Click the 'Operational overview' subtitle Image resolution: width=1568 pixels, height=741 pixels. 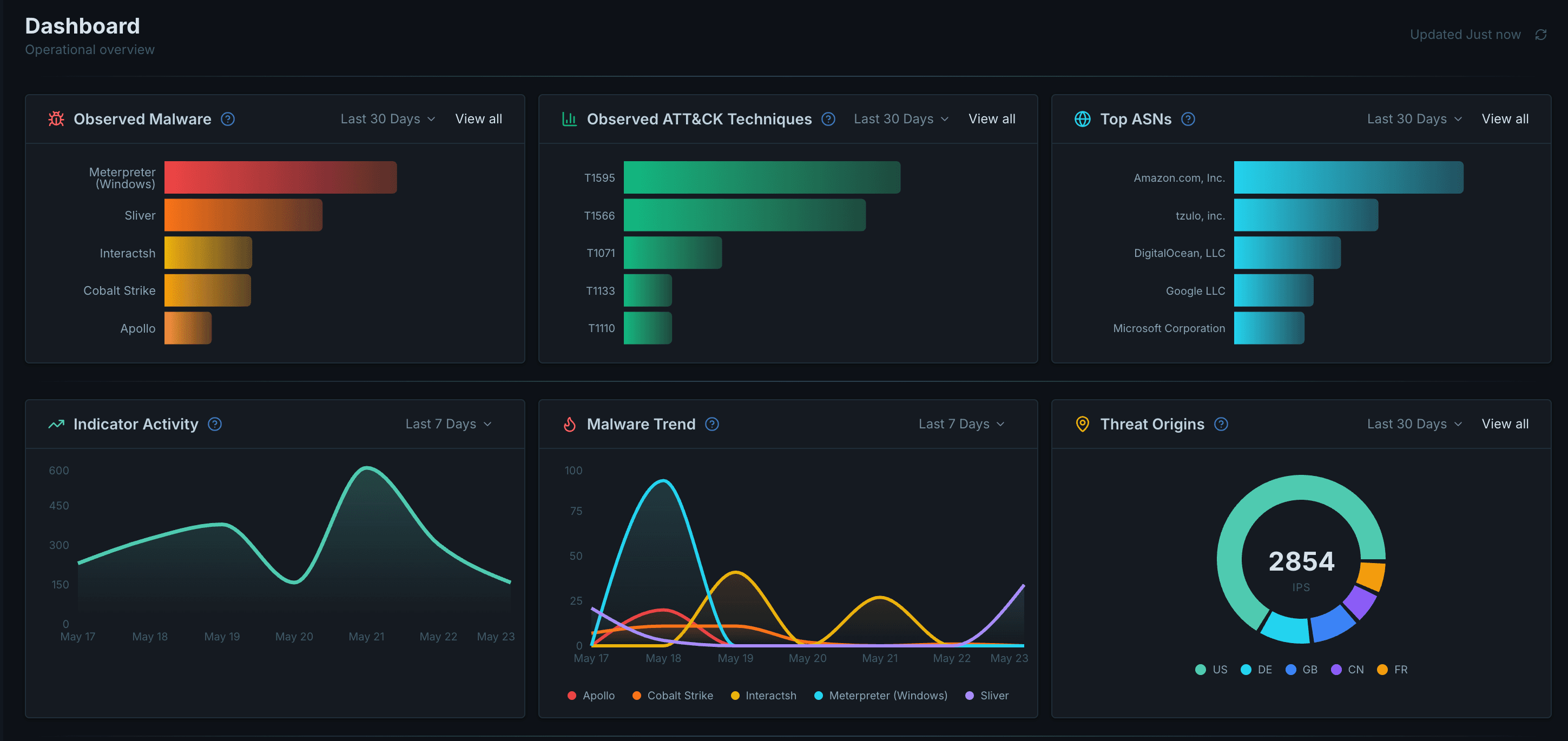(89, 49)
